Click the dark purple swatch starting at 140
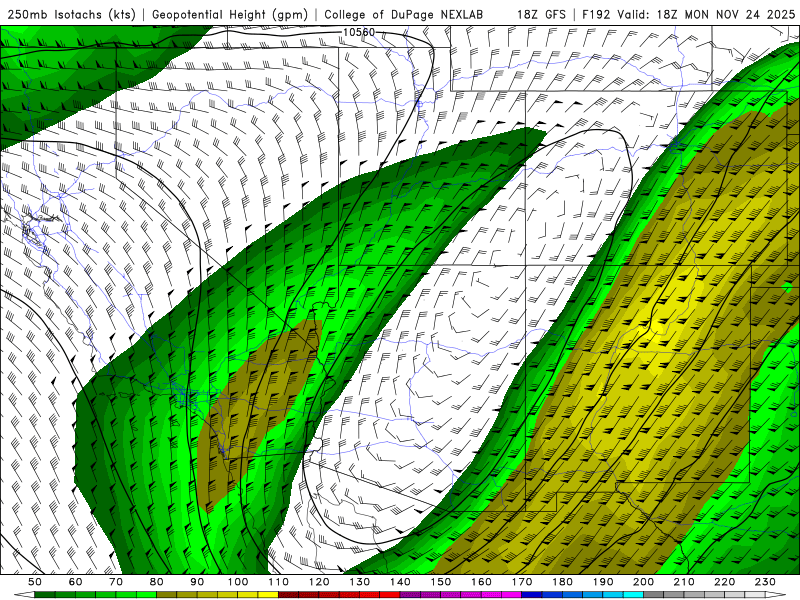Viewport: 800px width, 600px height. (410, 594)
